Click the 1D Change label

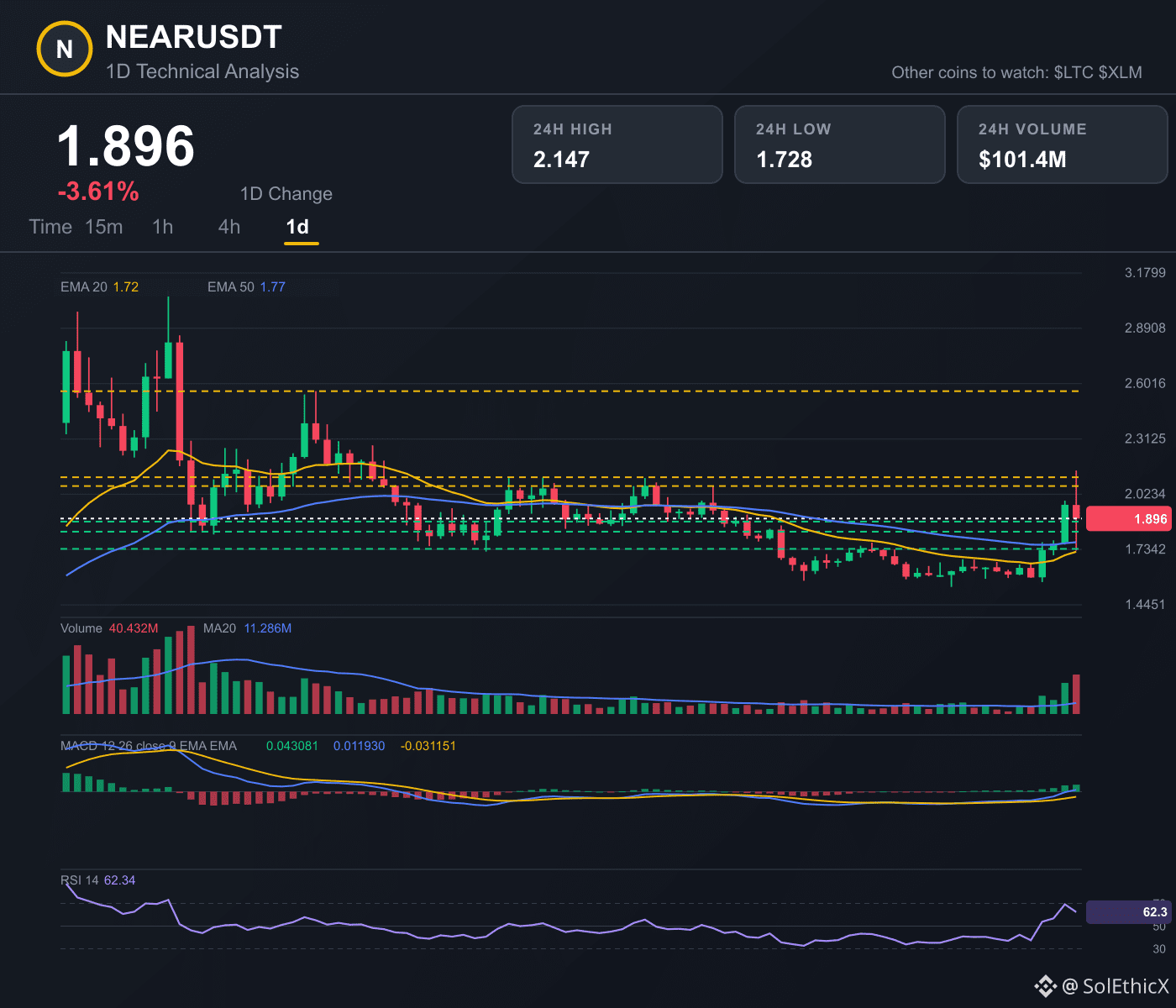pos(286,194)
